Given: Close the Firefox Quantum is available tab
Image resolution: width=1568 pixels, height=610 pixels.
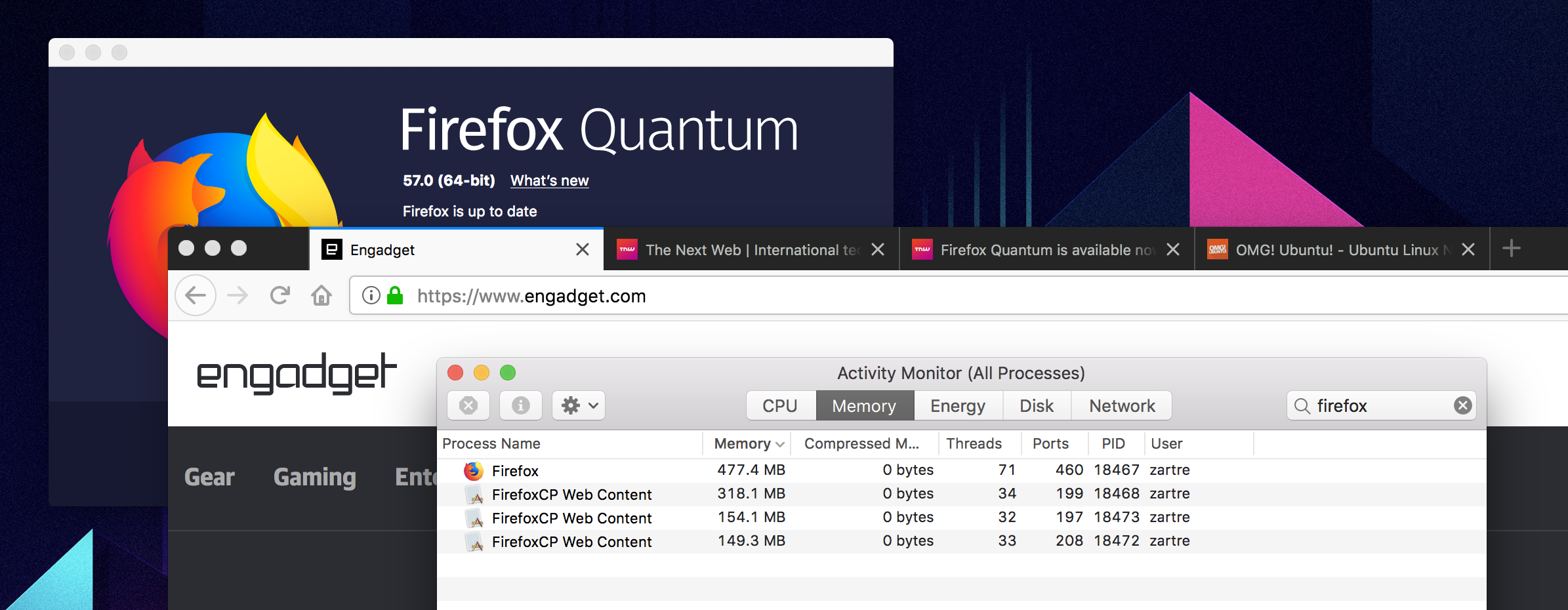Looking at the screenshot, I should (1173, 249).
